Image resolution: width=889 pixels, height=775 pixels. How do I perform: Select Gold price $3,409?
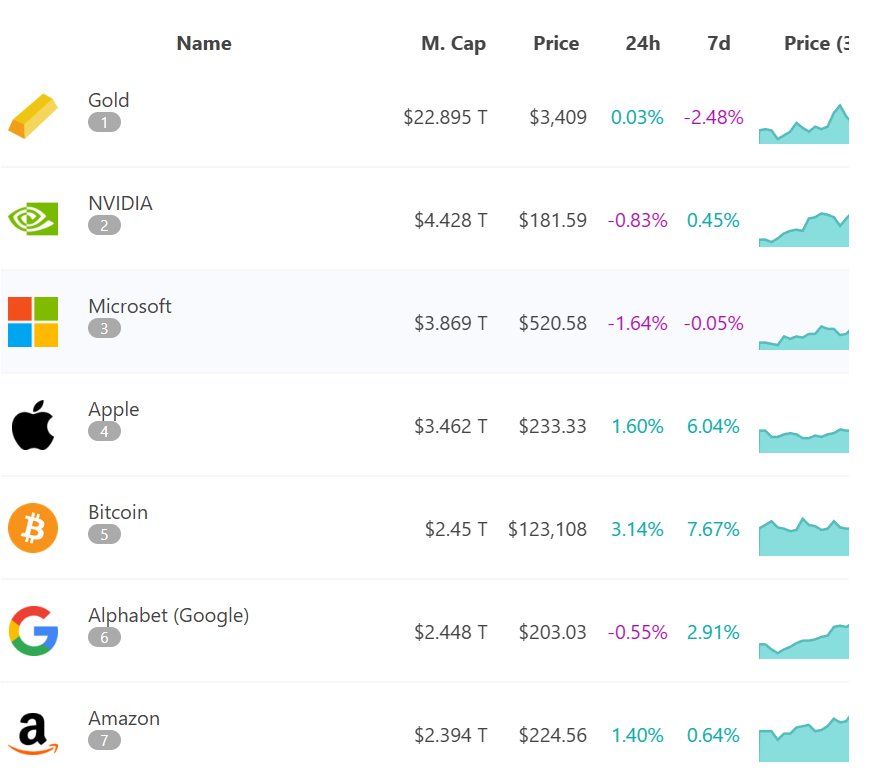pyautogui.click(x=558, y=117)
